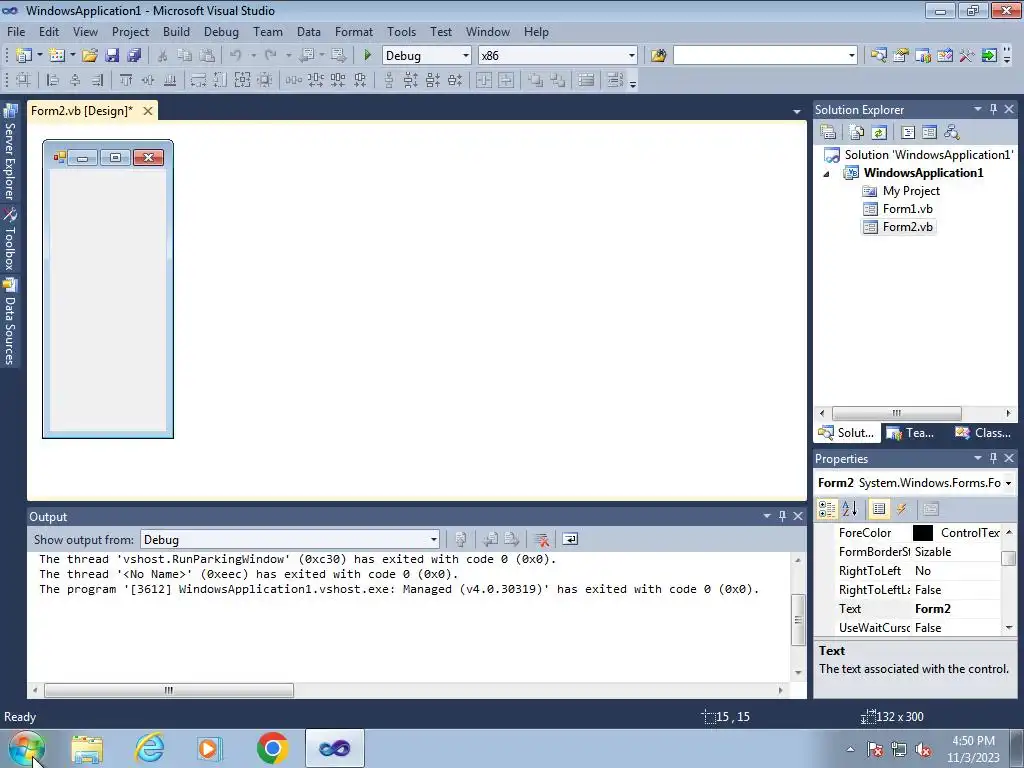Switch to the Class View tab
The height and width of the screenshot is (768, 1024).
click(x=984, y=433)
